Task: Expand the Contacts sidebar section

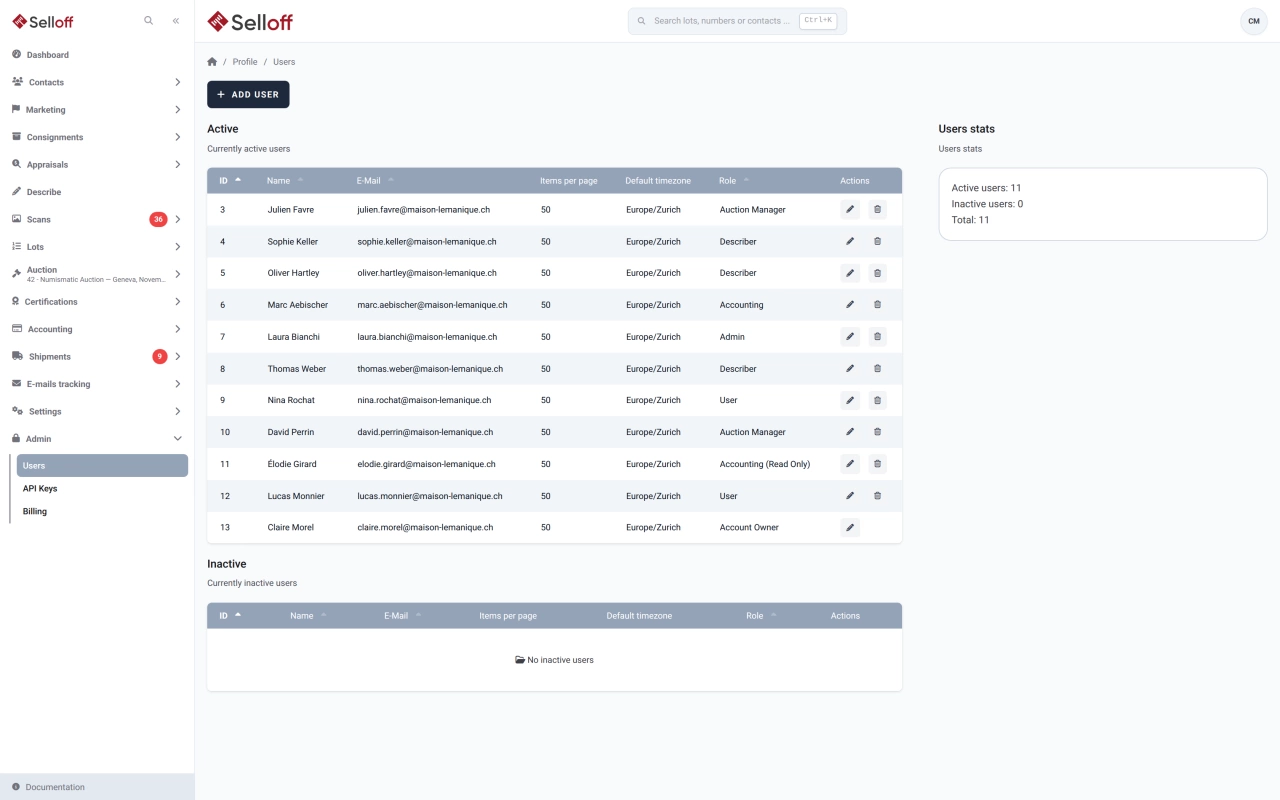Action: (177, 82)
